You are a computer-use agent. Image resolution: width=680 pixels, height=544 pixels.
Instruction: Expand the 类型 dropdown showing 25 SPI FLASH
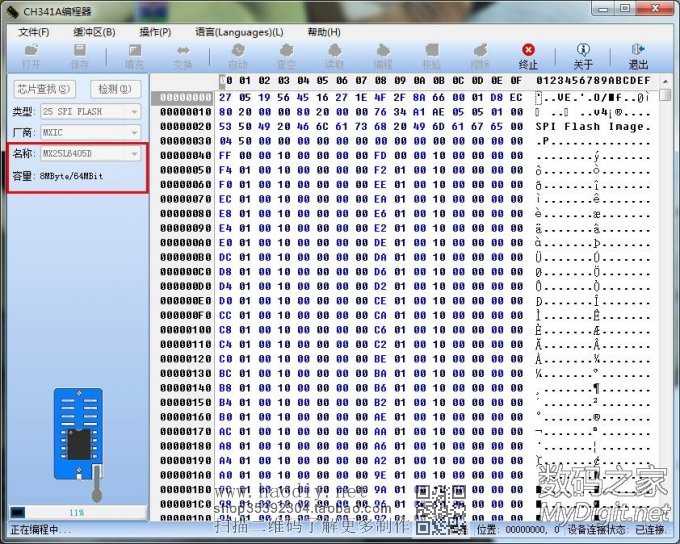point(90,111)
